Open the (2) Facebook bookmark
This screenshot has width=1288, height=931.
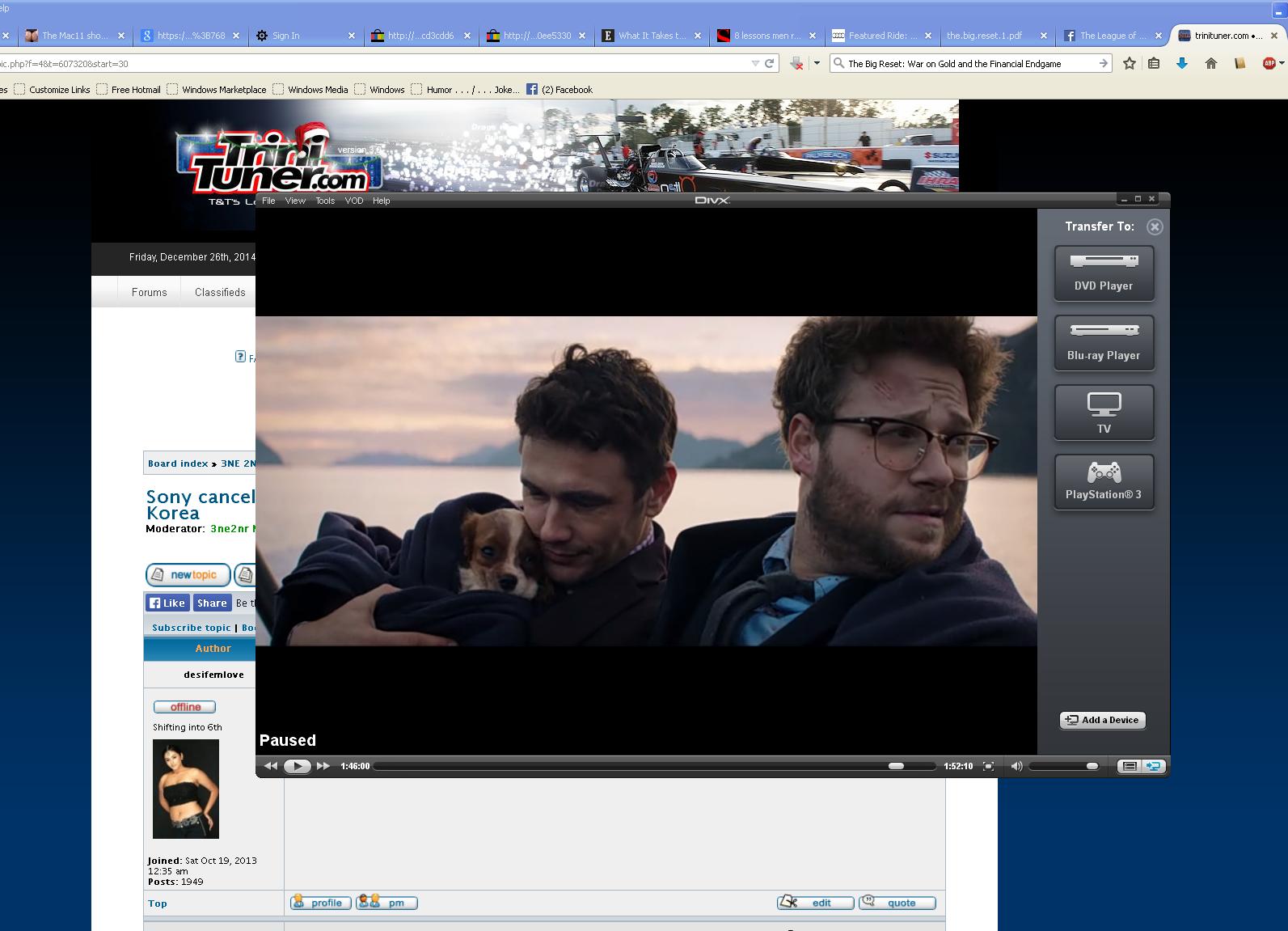point(560,90)
